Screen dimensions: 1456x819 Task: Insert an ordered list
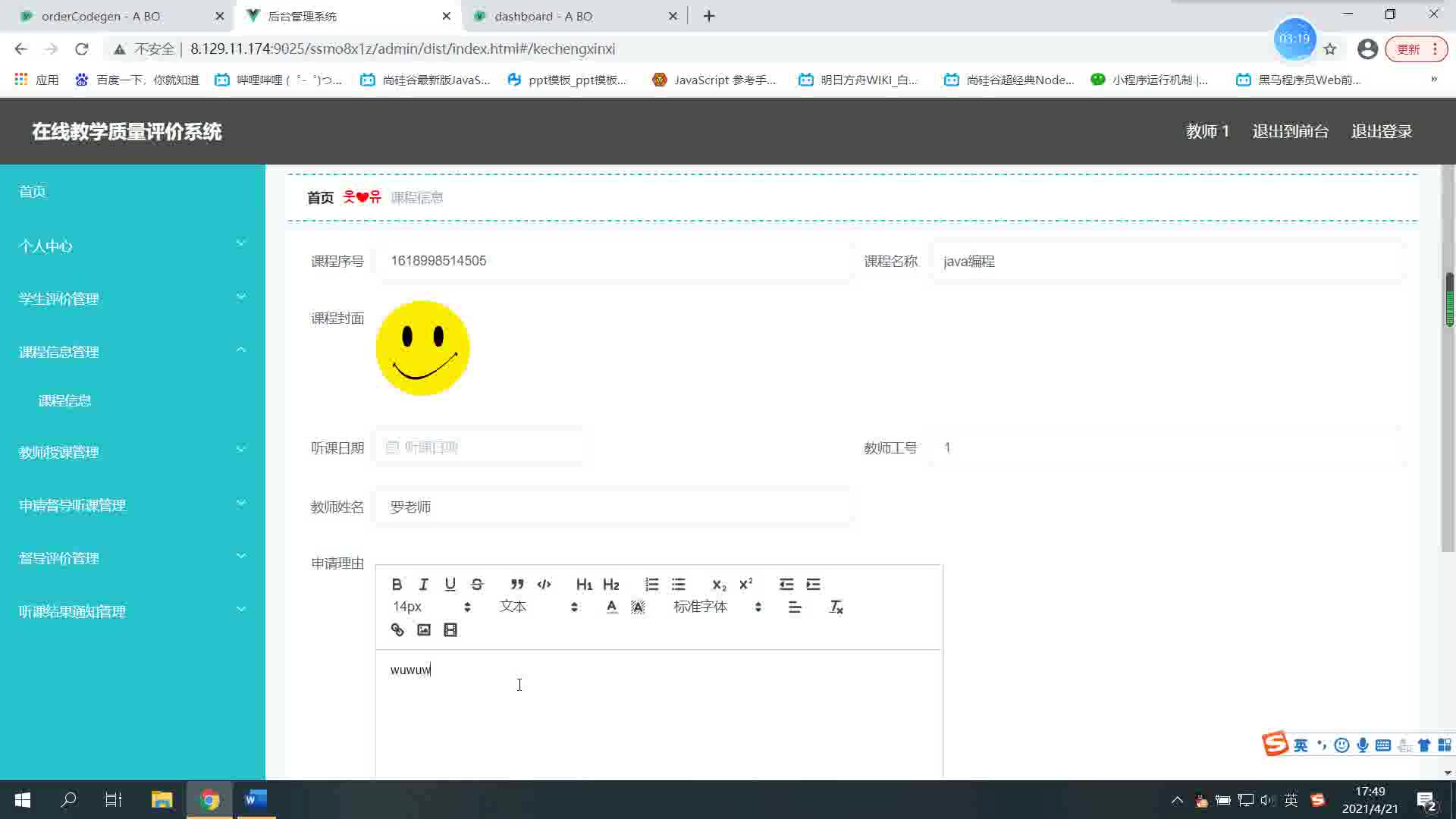click(651, 584)
